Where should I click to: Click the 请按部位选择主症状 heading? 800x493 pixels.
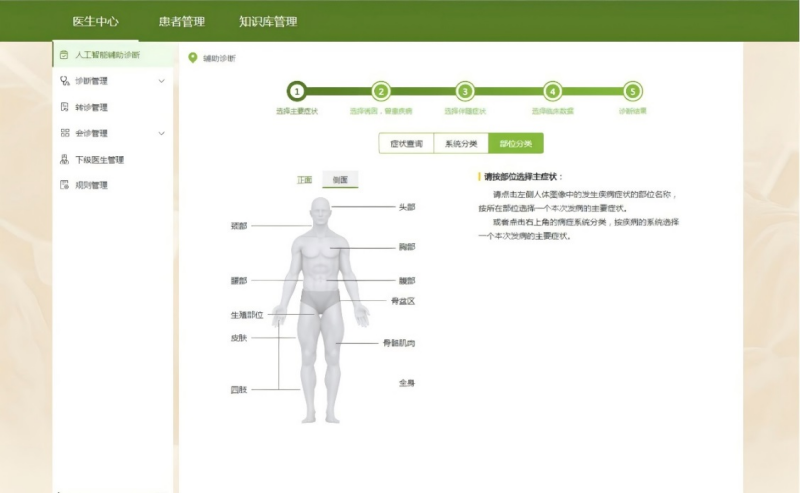(522, 177)
